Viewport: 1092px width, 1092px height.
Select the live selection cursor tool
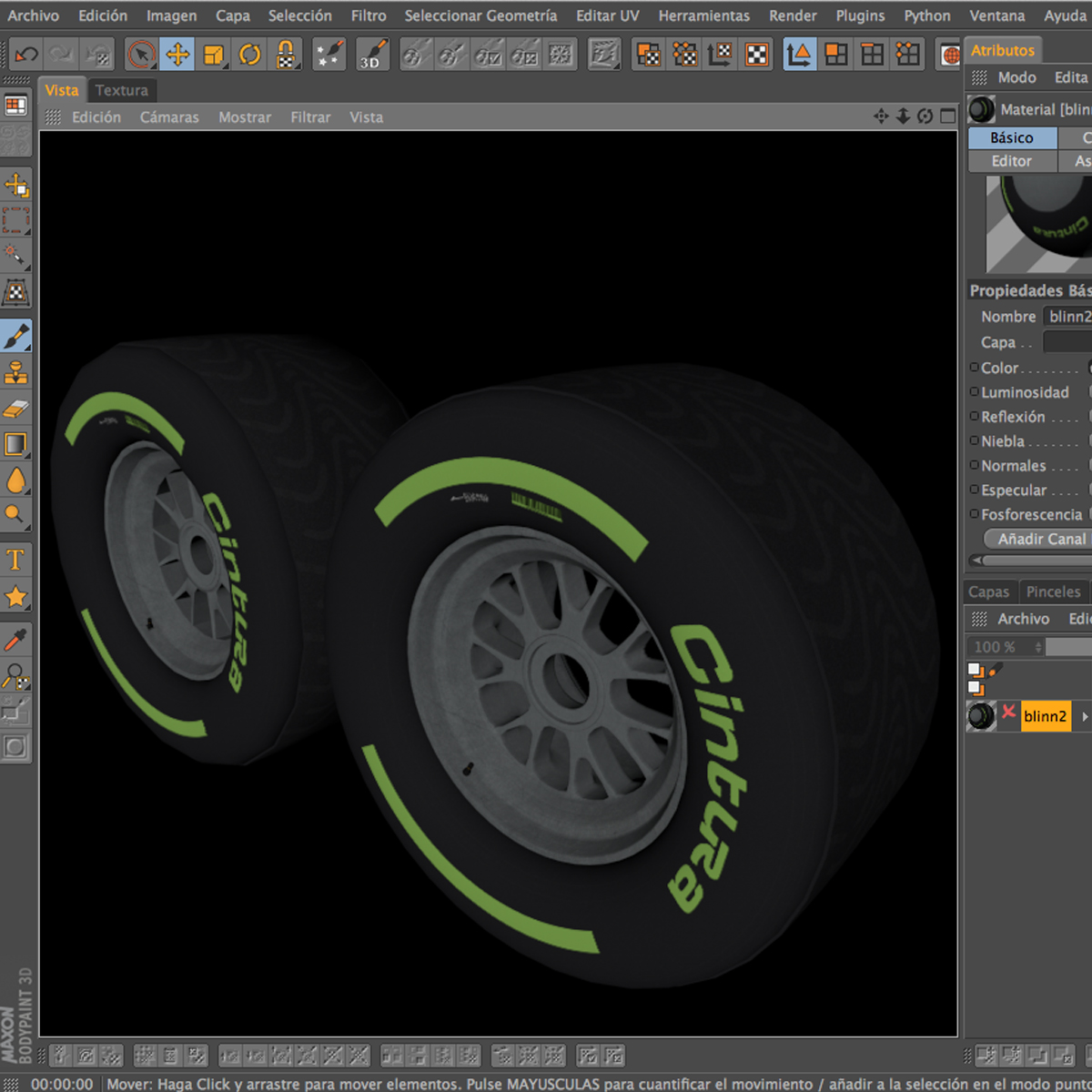pyautogui.click(x=141, y=55)
